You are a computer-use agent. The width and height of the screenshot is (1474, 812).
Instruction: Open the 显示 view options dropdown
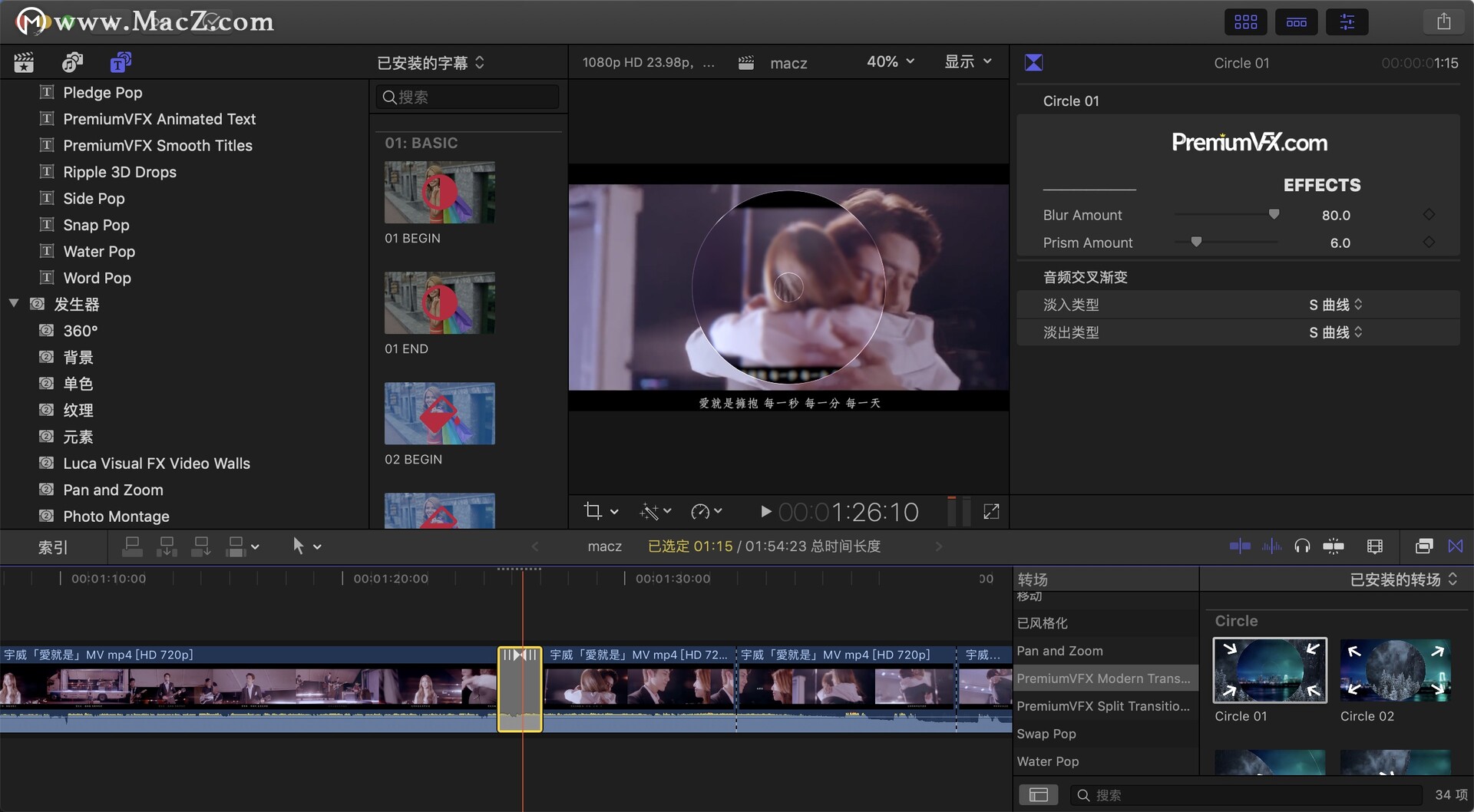(x=968, y=61)
